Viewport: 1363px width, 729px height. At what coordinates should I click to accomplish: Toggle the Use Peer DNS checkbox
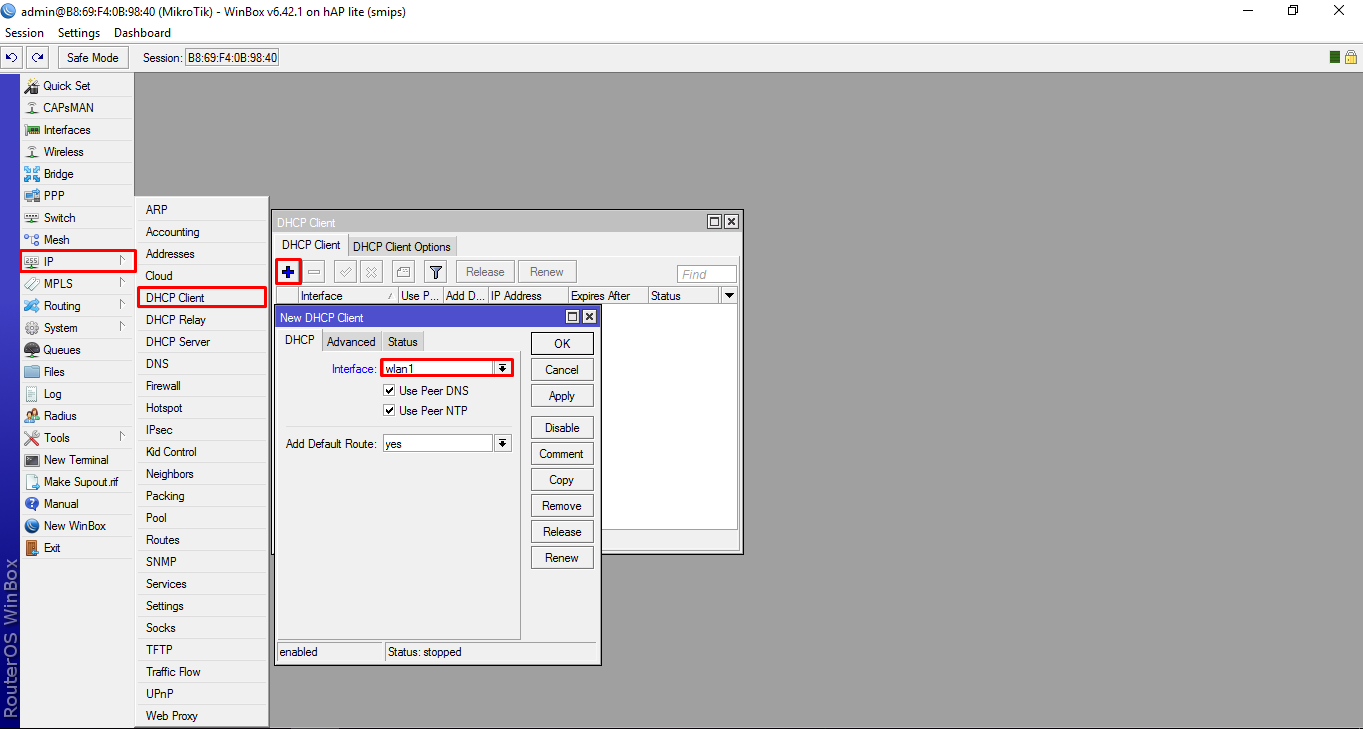(x=390, y=391)
